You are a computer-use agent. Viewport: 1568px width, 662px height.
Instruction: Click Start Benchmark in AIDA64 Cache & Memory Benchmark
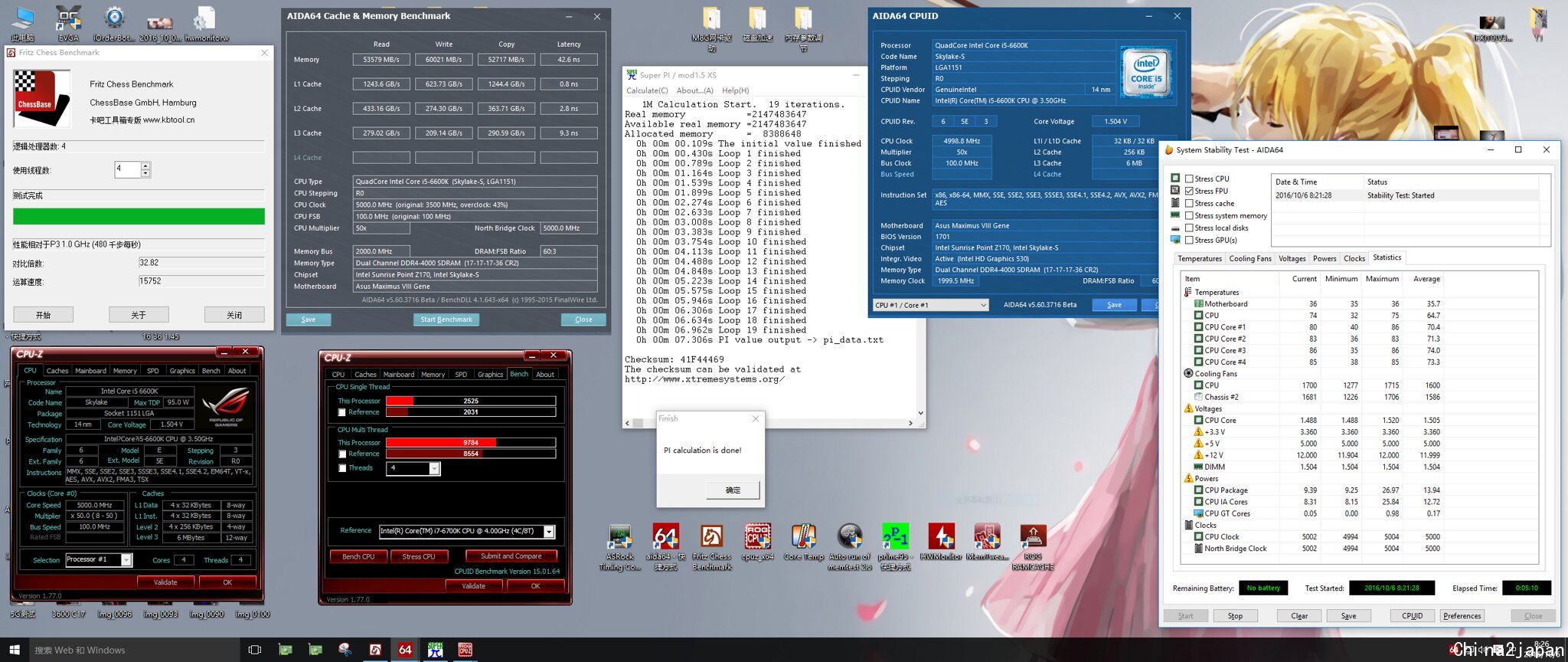[446, 320]
